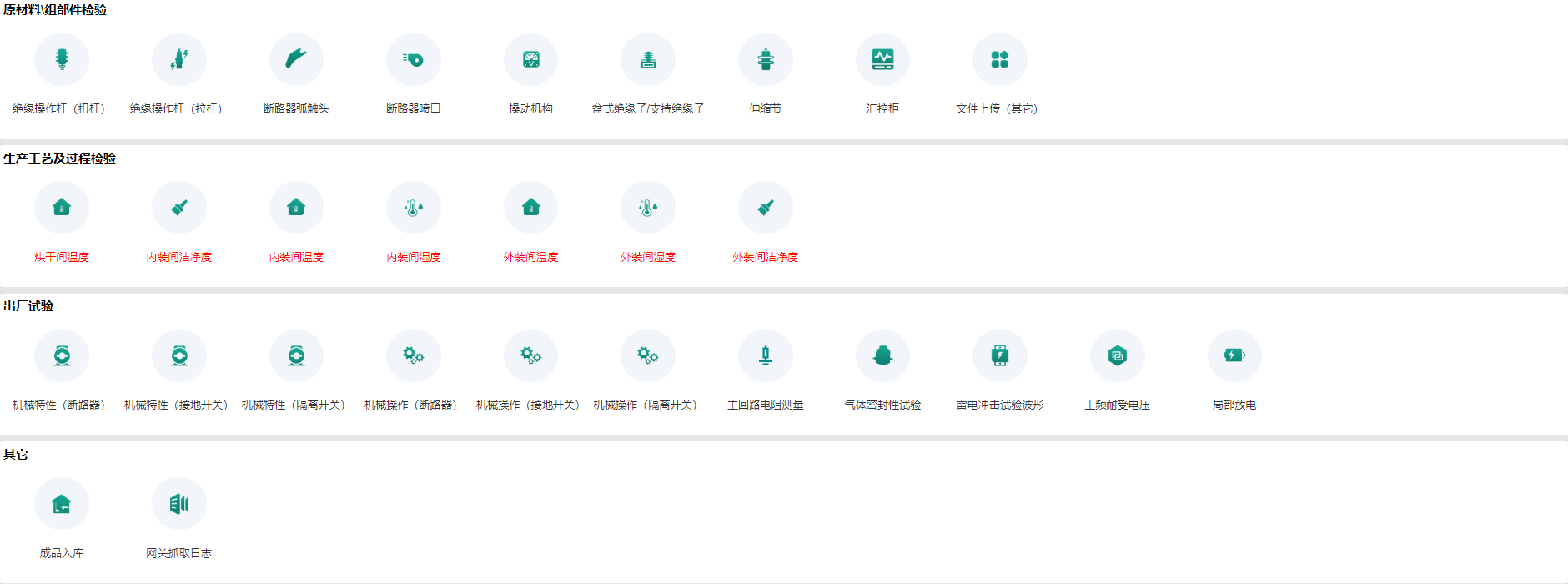Select the 内装间洁净度 brush icon
This screenshot has width=1568, height=584.
(178, 208)
